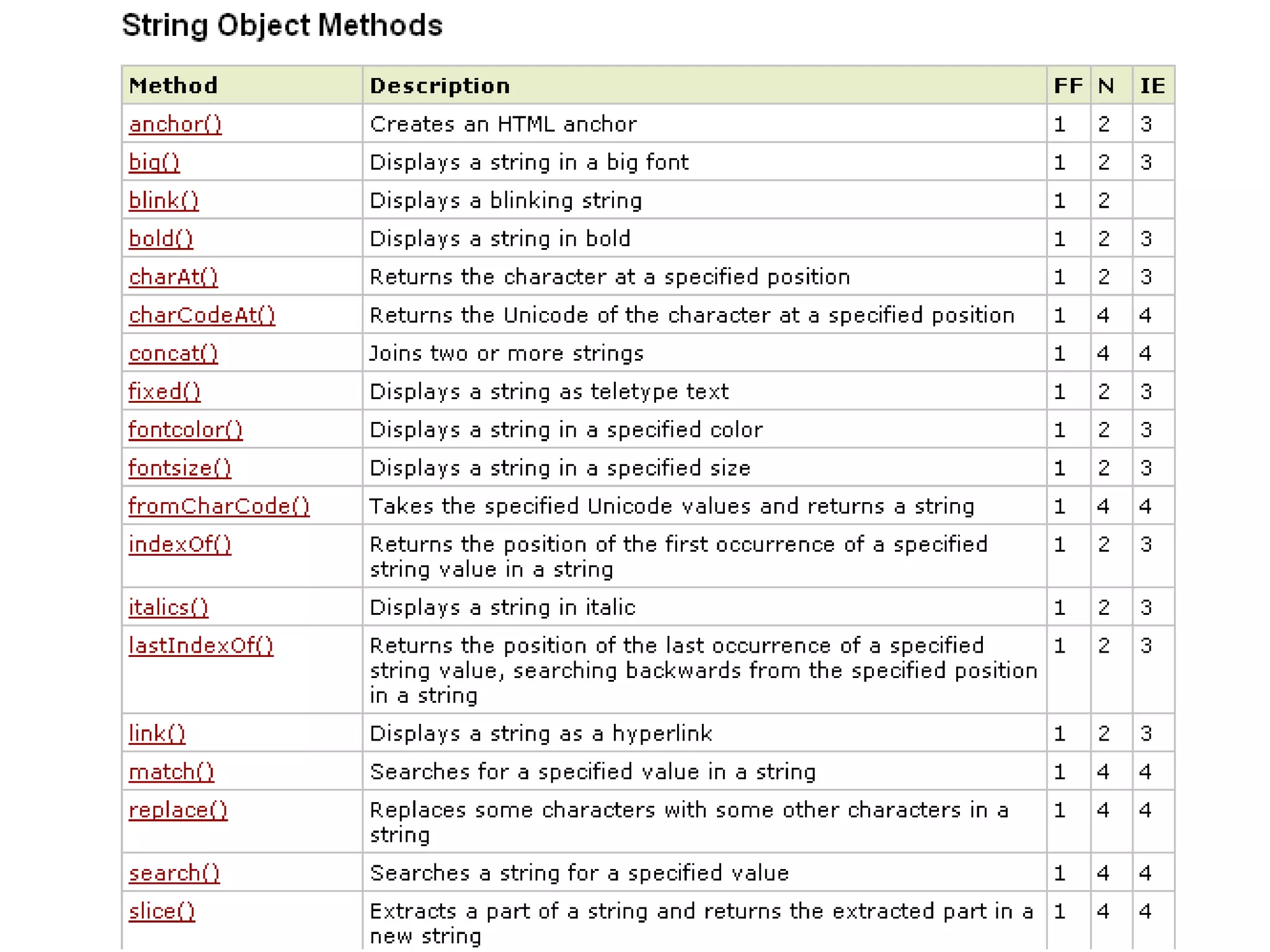The image size is (1270, 952).
Task: Click the Description column header
Action: [x=440, y=86]
